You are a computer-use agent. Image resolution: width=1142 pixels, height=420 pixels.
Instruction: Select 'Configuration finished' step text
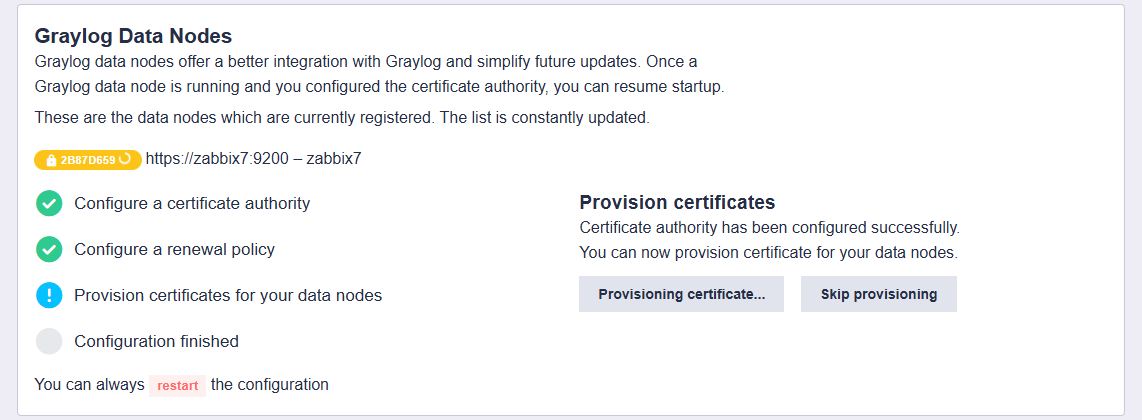[157, 341]
